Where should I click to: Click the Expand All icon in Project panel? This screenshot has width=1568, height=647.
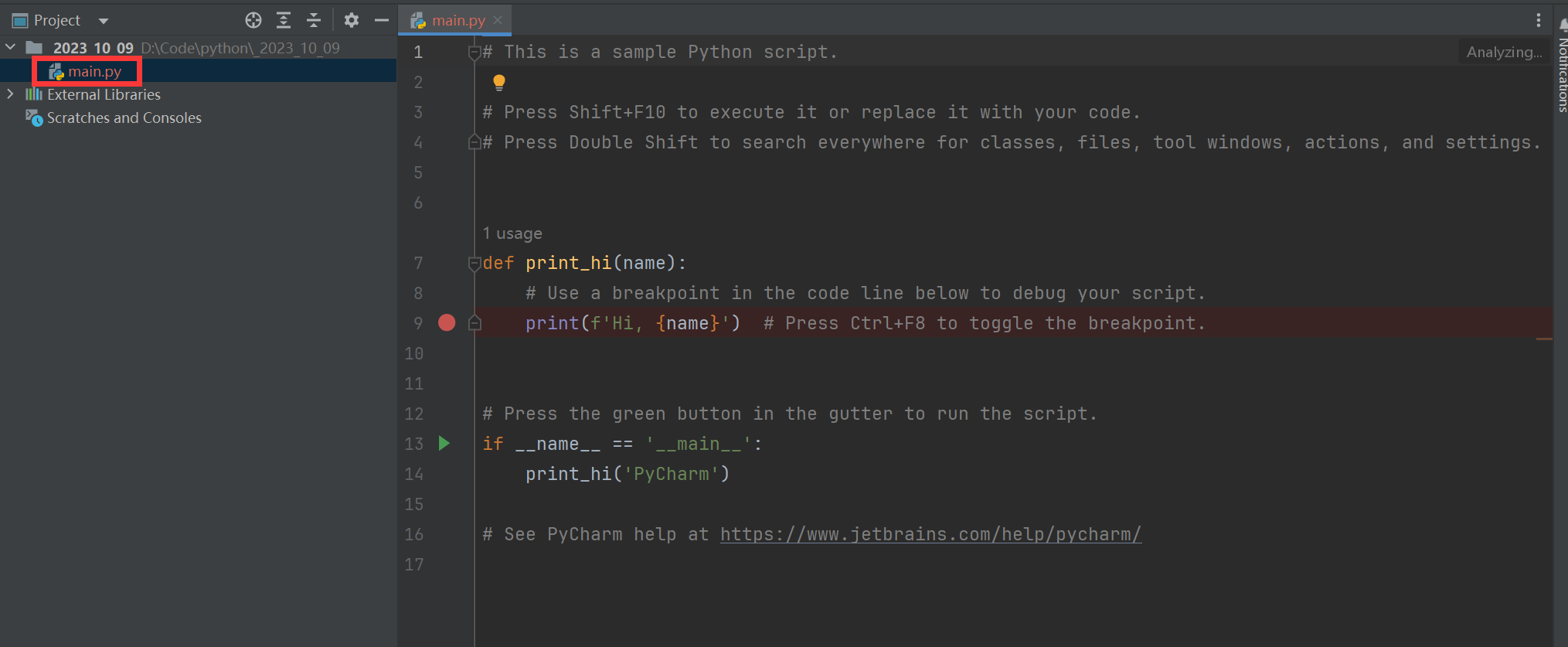[x=284, y=20]
